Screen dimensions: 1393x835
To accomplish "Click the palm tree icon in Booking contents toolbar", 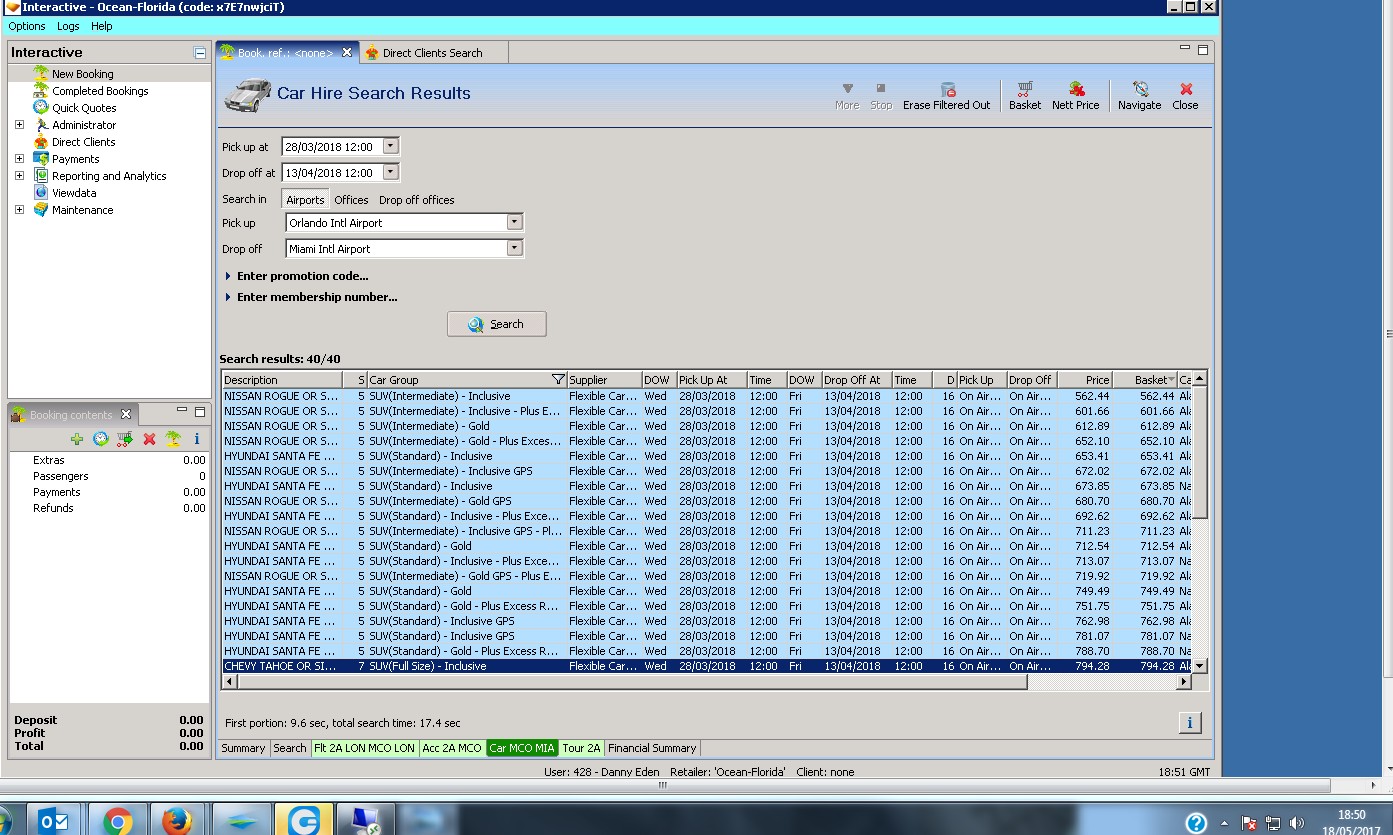I will (x=173, y=439).
